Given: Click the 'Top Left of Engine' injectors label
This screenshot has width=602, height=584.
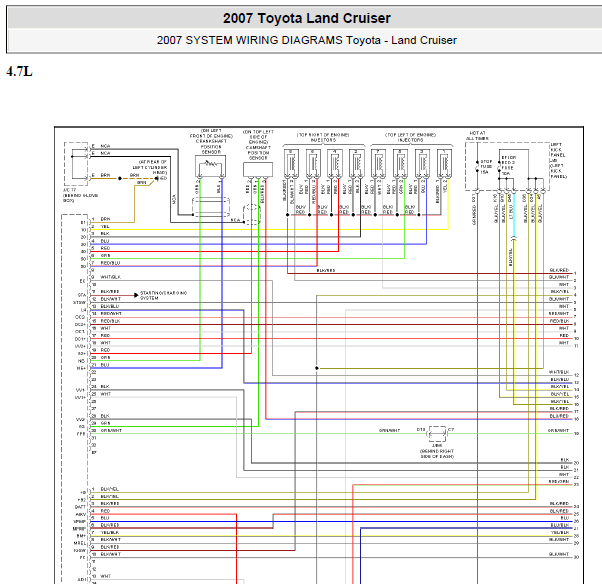Looking at the screenshot, I should coord(409,135).
